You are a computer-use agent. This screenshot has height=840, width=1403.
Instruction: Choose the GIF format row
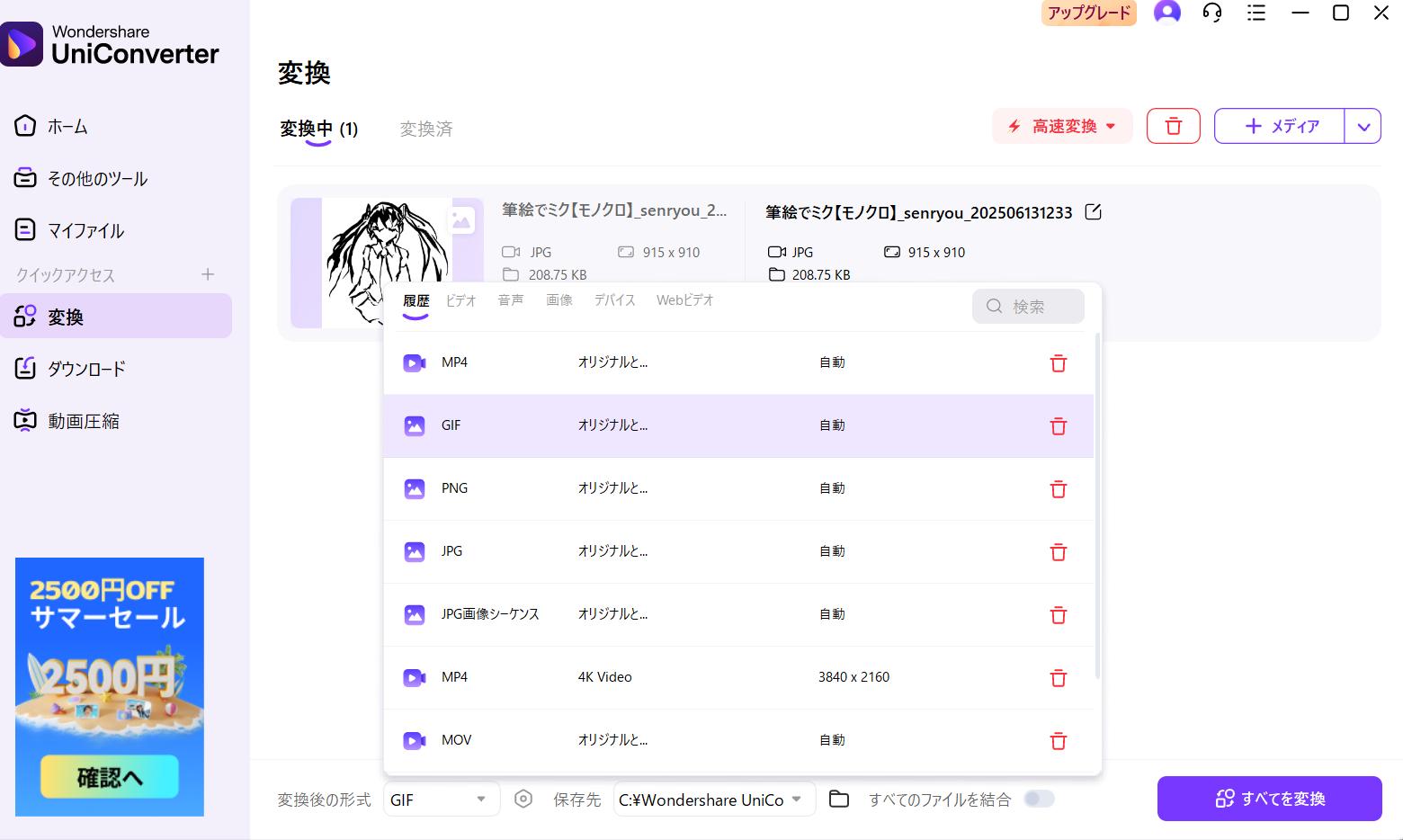738,425
